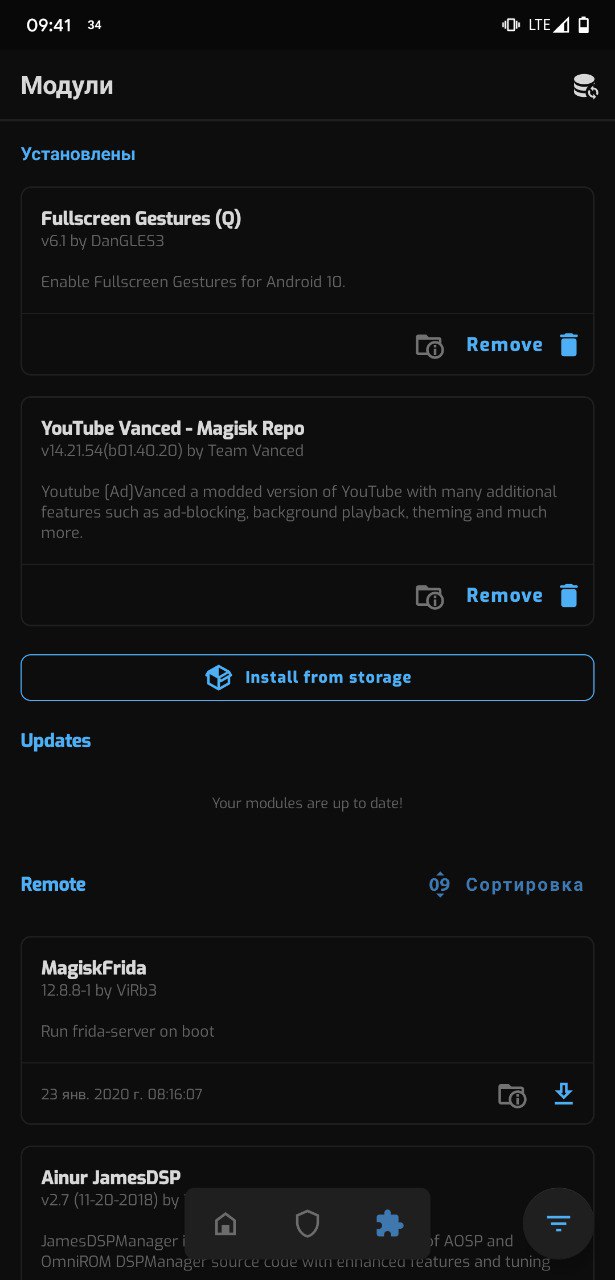615x1280 pixels.
Task: Tap trash icon for YouTube Vanced module
Action: [569, 596]
